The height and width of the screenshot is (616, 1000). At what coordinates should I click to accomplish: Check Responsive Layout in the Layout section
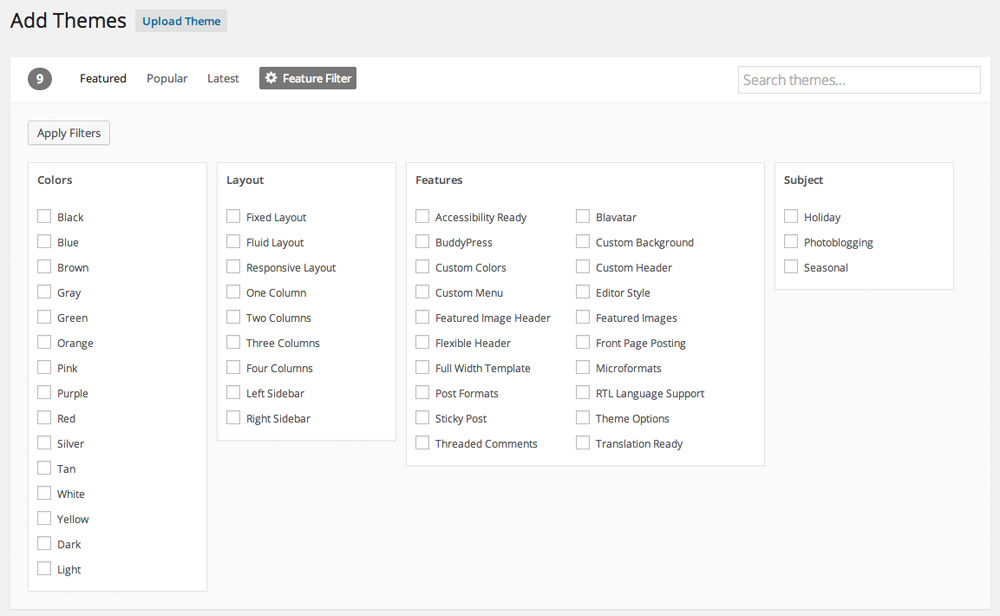pos(233,267)
